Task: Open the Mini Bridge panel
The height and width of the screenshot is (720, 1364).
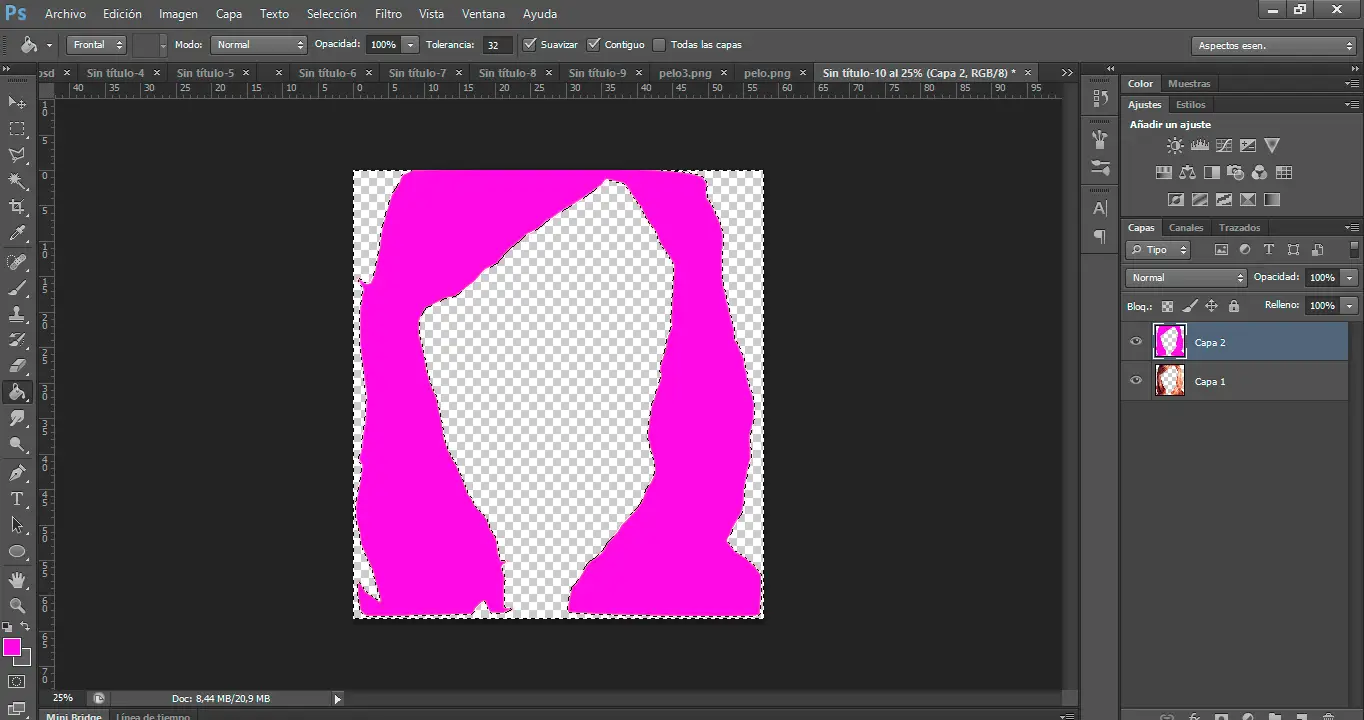Action: pyautogui.click(x=74, y=715)
